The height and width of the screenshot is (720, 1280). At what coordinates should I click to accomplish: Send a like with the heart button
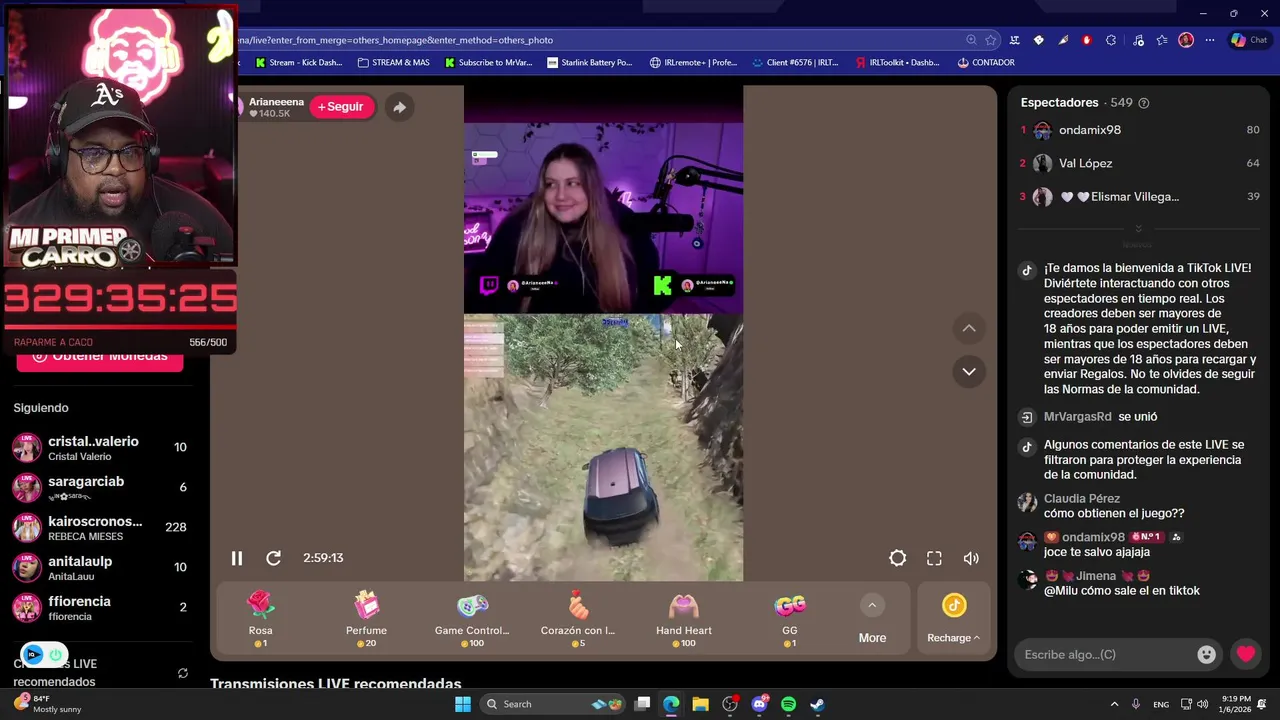click(1245, 655)
